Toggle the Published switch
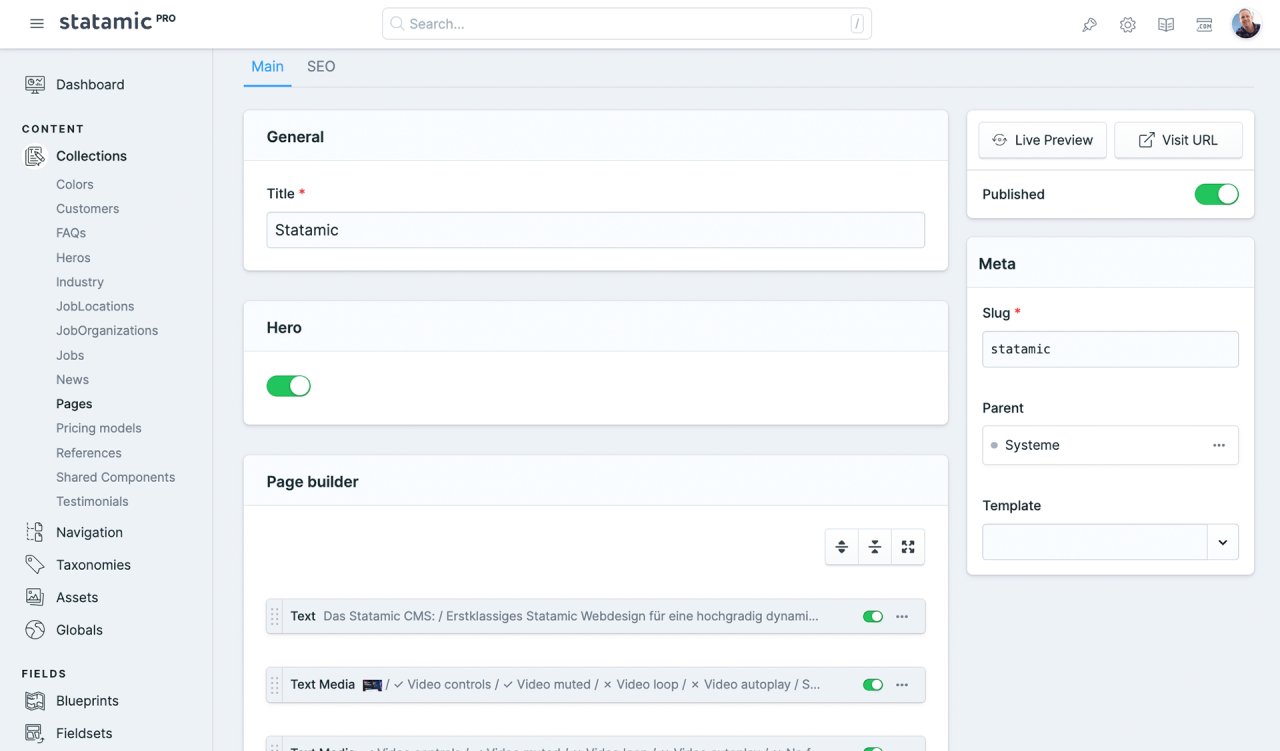This screenshot has width=1280, height=751. [x=1216, y=194]
